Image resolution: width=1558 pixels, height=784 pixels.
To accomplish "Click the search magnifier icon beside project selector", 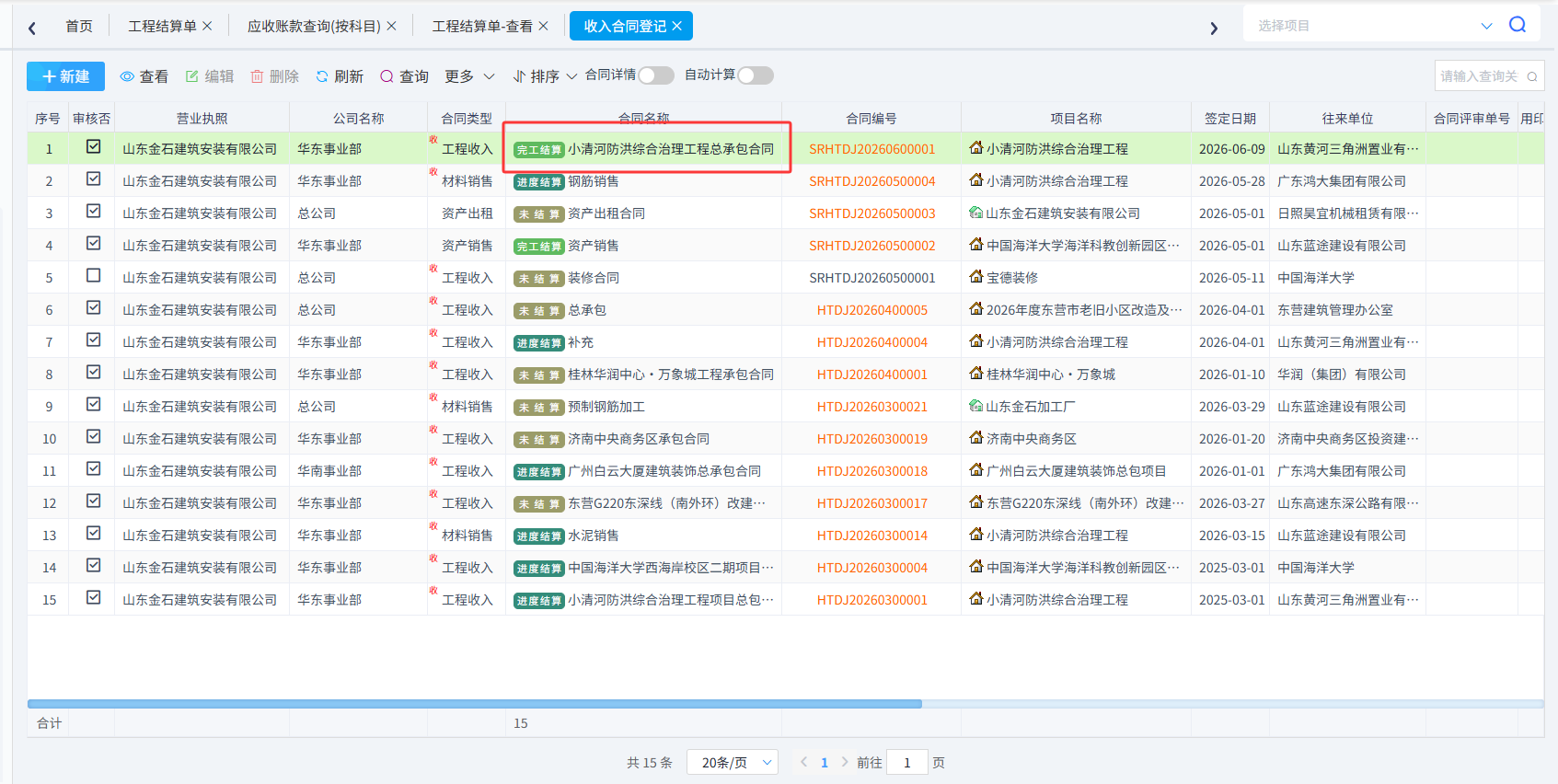I will point(1518,25).
